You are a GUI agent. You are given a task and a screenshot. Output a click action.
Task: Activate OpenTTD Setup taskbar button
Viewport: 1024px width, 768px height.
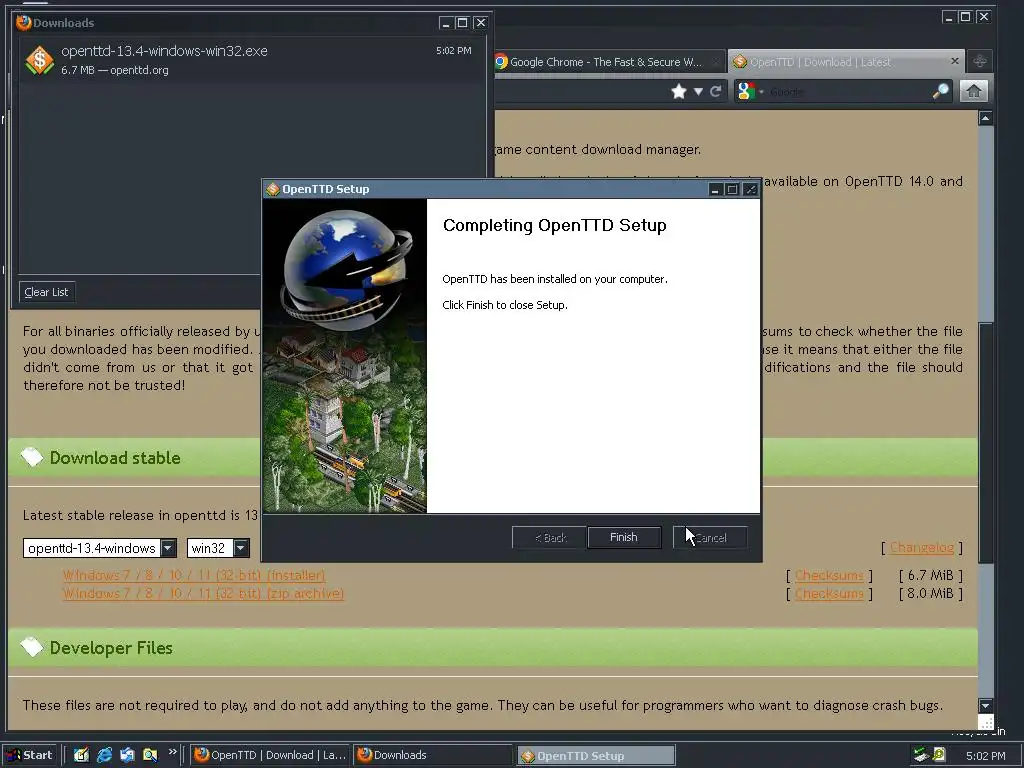[x=596, y=756]
